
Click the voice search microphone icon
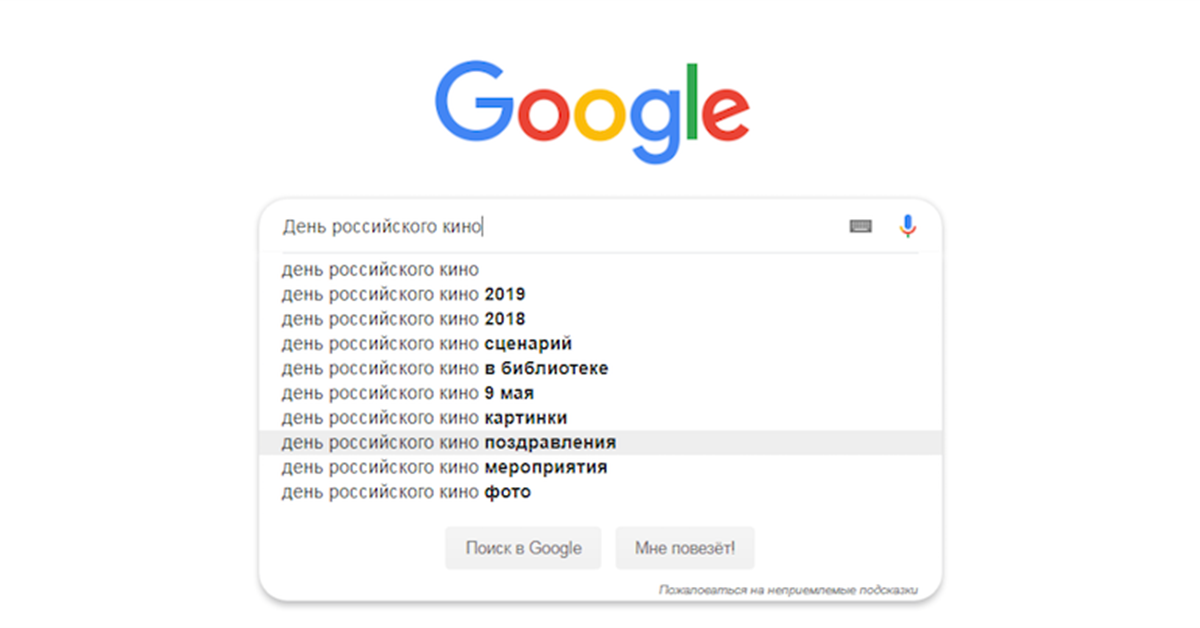click(907, 227)
